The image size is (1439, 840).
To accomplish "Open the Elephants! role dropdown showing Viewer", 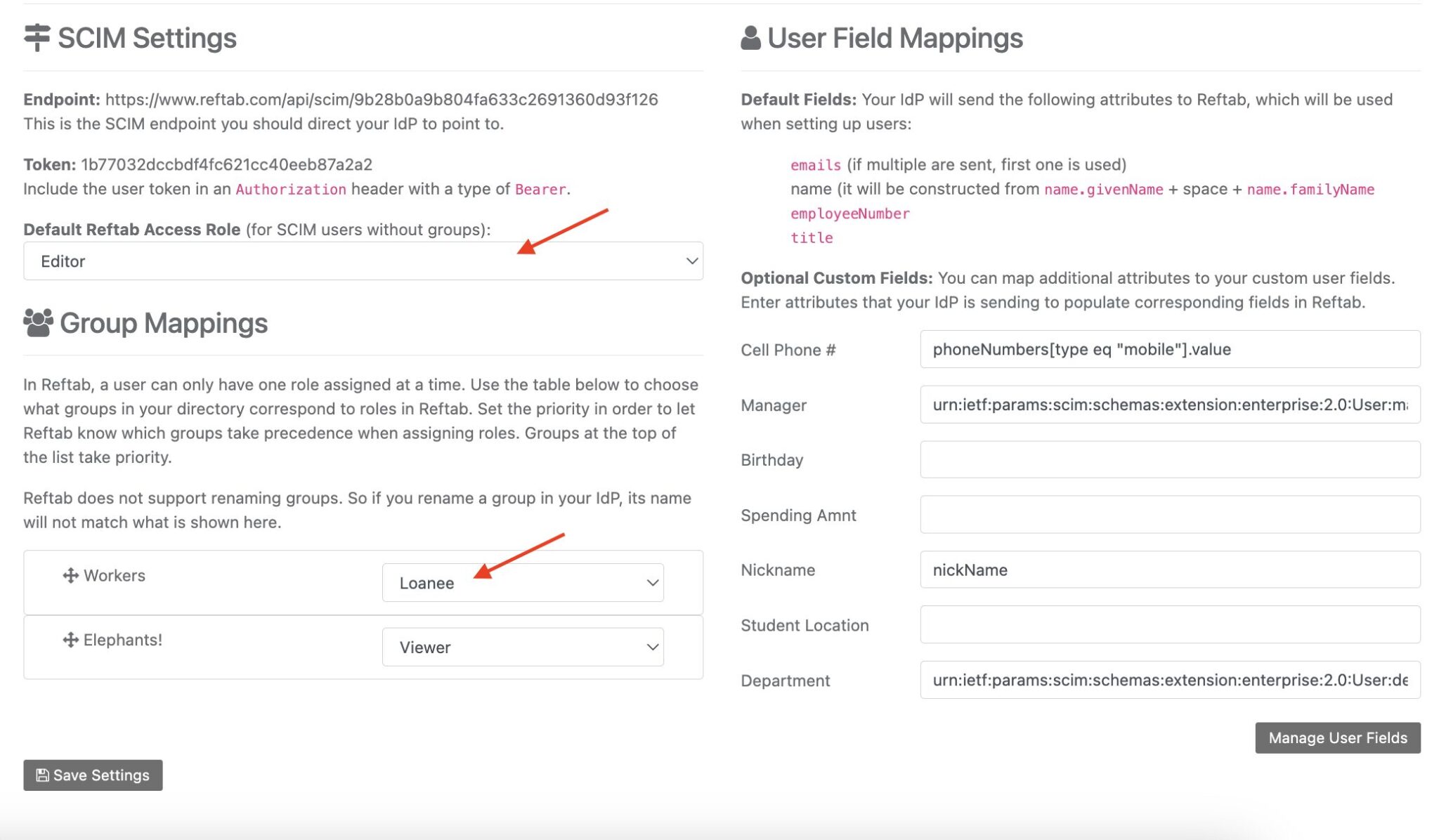I will pos(523,647).
